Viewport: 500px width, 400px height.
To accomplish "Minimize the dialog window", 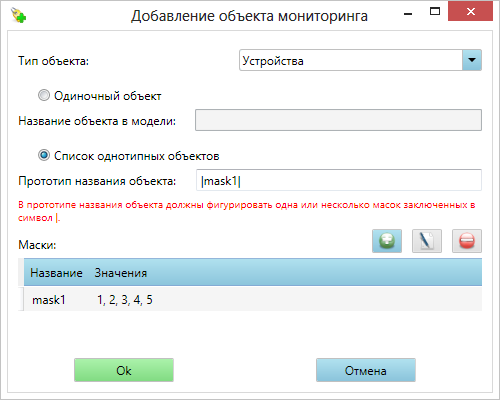I will pos(408,13).
